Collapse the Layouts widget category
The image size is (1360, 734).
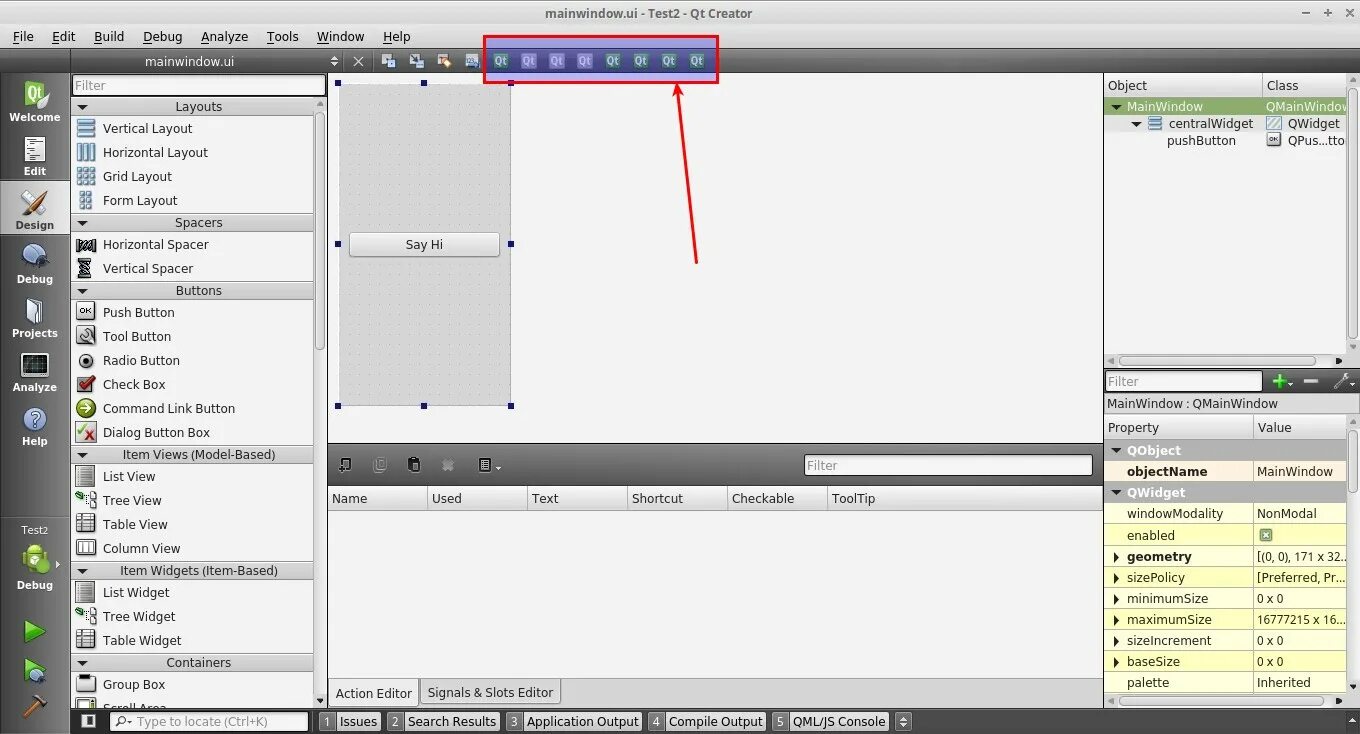(84, 107)
